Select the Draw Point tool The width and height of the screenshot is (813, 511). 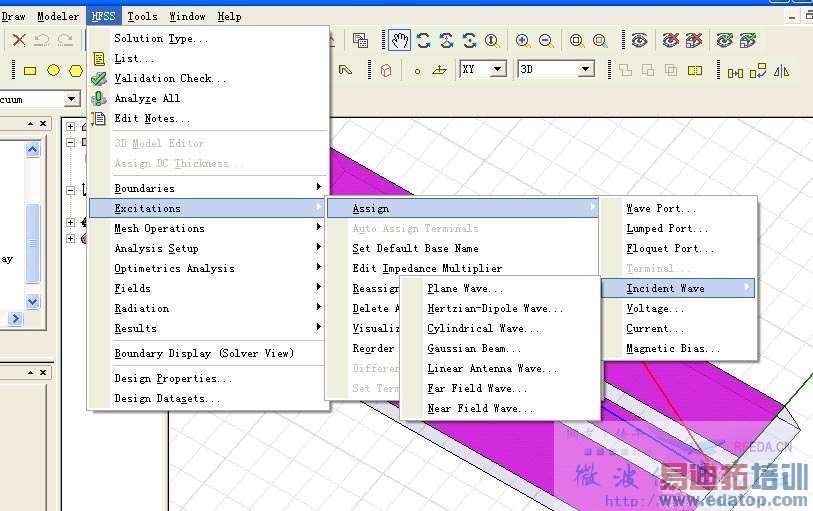[x=417, y=71]
